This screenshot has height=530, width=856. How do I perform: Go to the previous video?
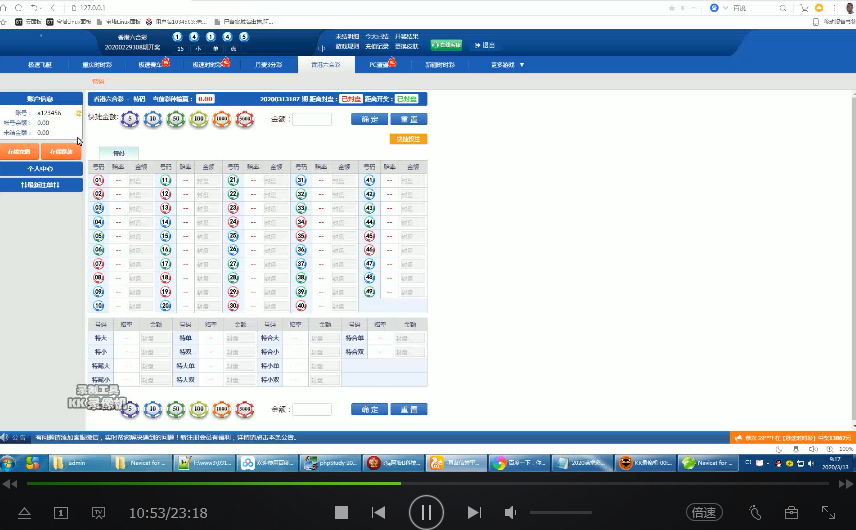tap(378, 512)
